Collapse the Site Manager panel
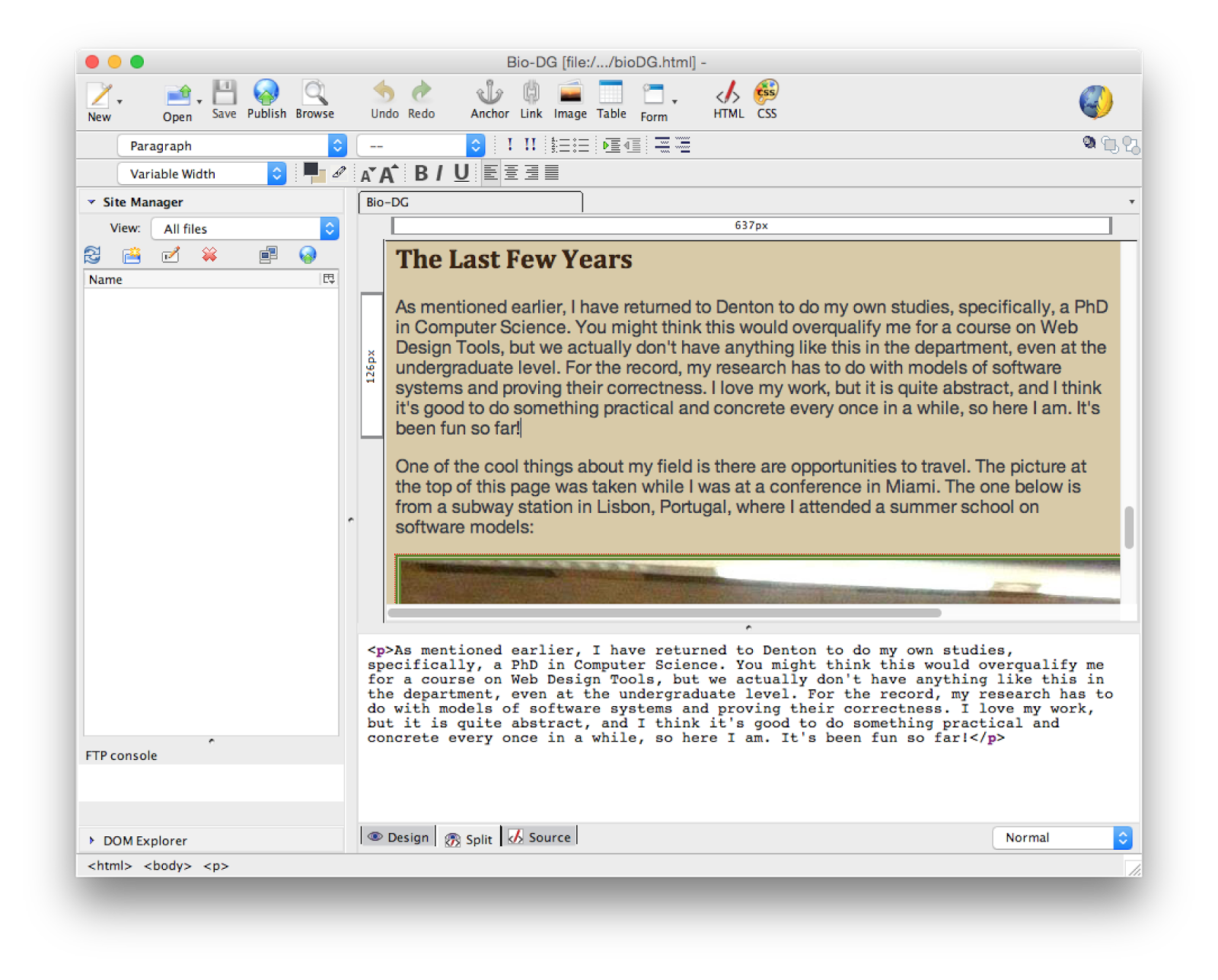Viewport: 1218px width, 980px height. point(92,202)
